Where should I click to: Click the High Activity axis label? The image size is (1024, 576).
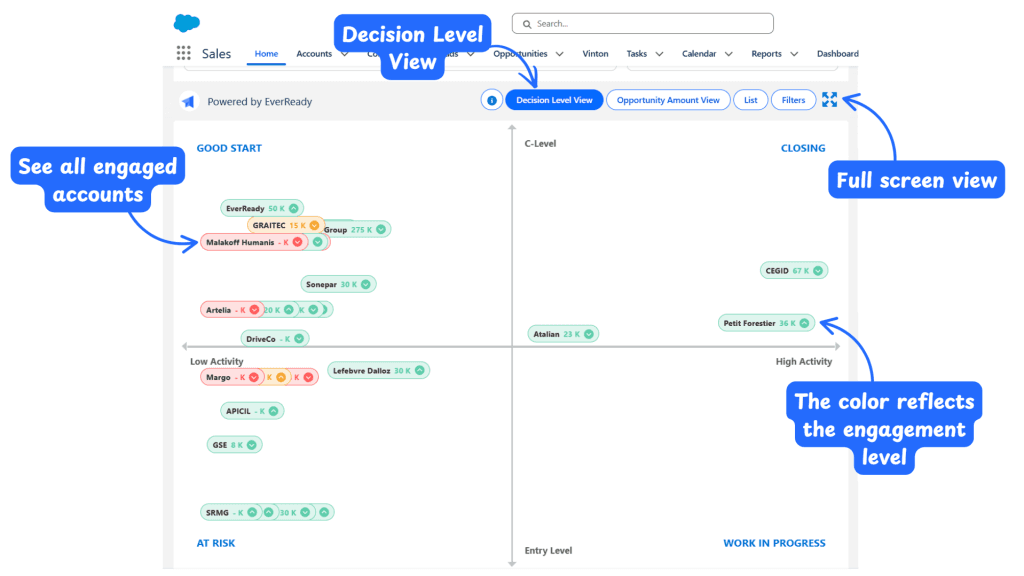click(x=803, y=361)
